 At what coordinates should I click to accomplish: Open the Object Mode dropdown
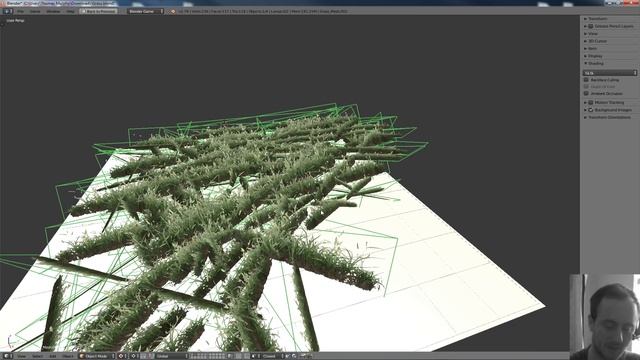(97, 356)
